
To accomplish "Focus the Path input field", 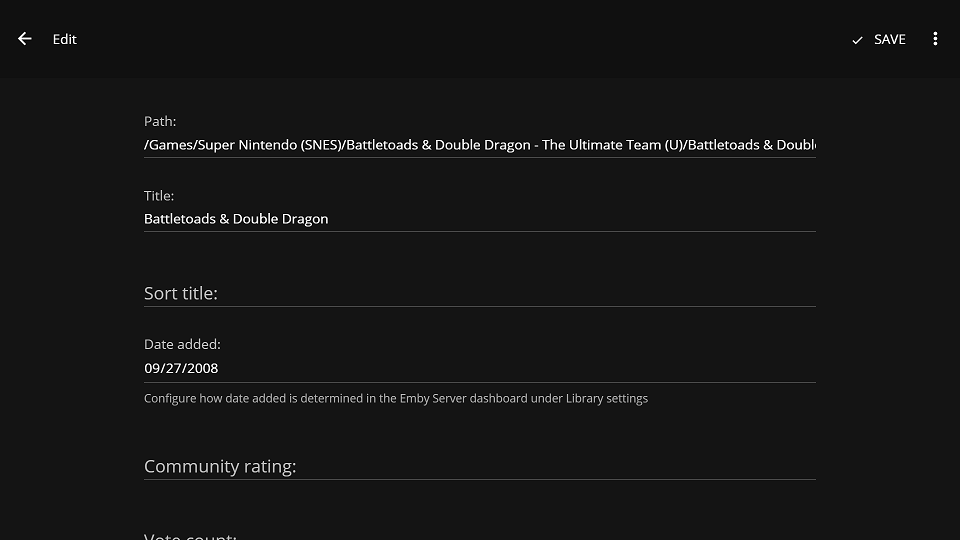I will click(x=480, y=145).
